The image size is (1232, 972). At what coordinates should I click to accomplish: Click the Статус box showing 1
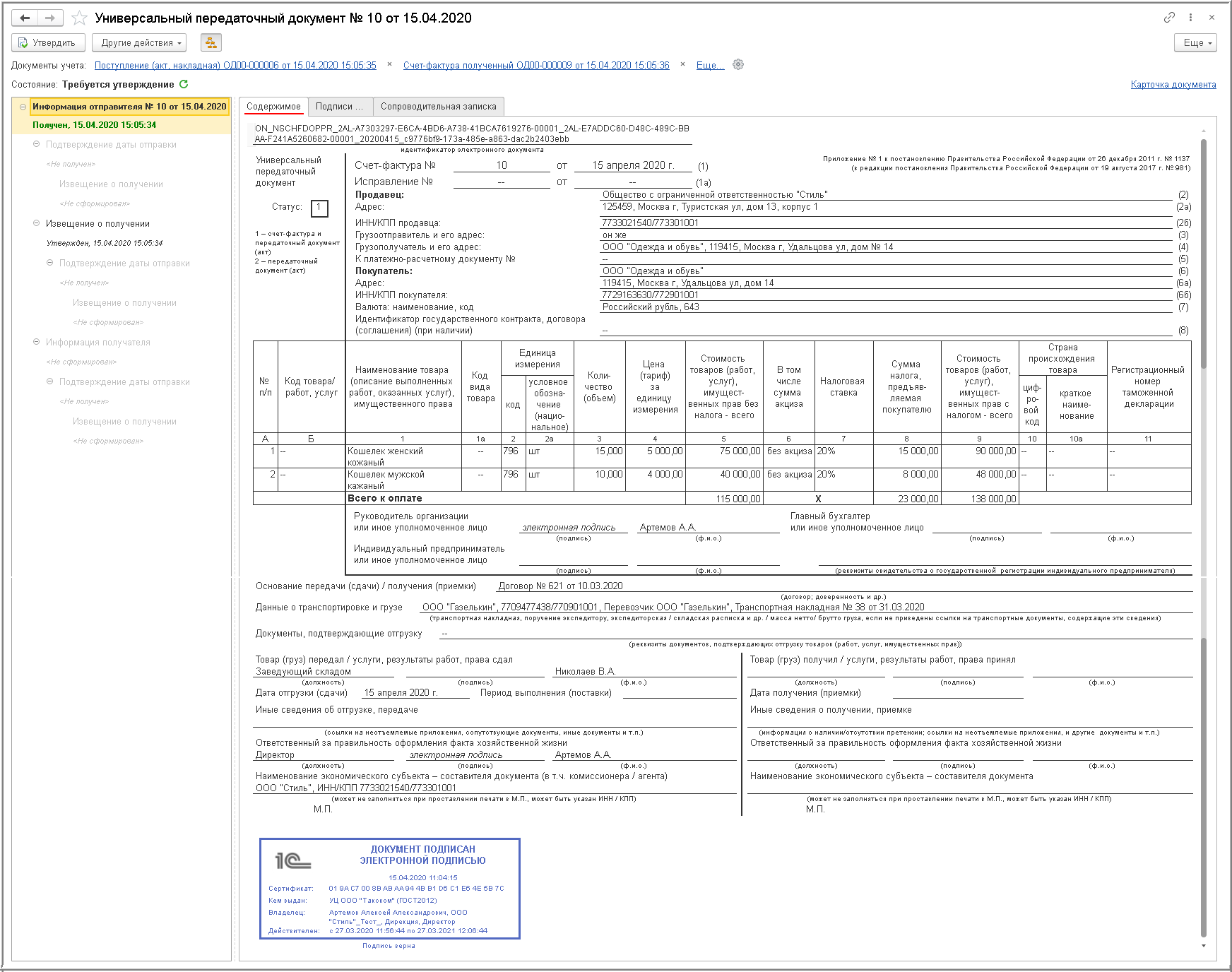319,208
